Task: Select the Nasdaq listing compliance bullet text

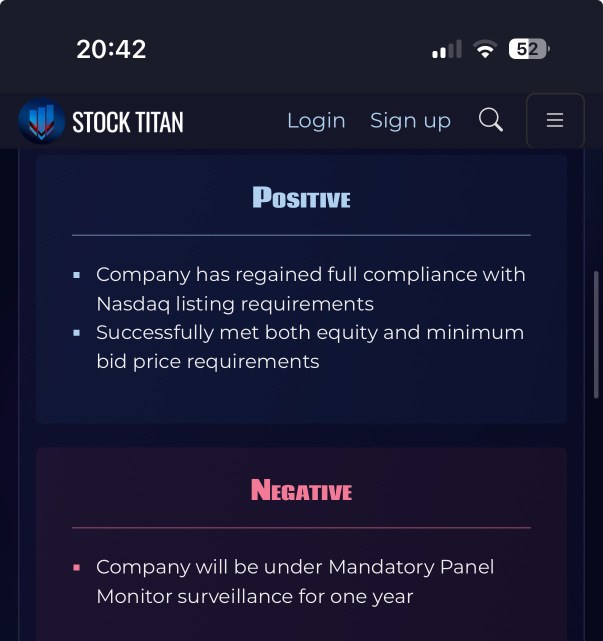Action: pyautogui.click(x=311, y=289)
